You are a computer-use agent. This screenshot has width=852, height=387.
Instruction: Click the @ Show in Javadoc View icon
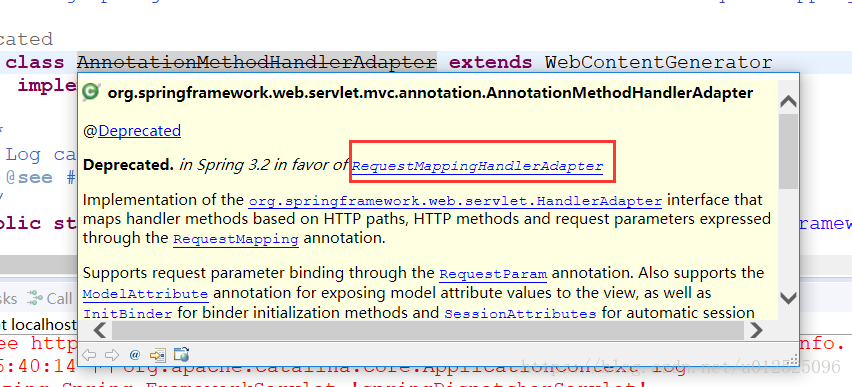(x=135, y=355)
